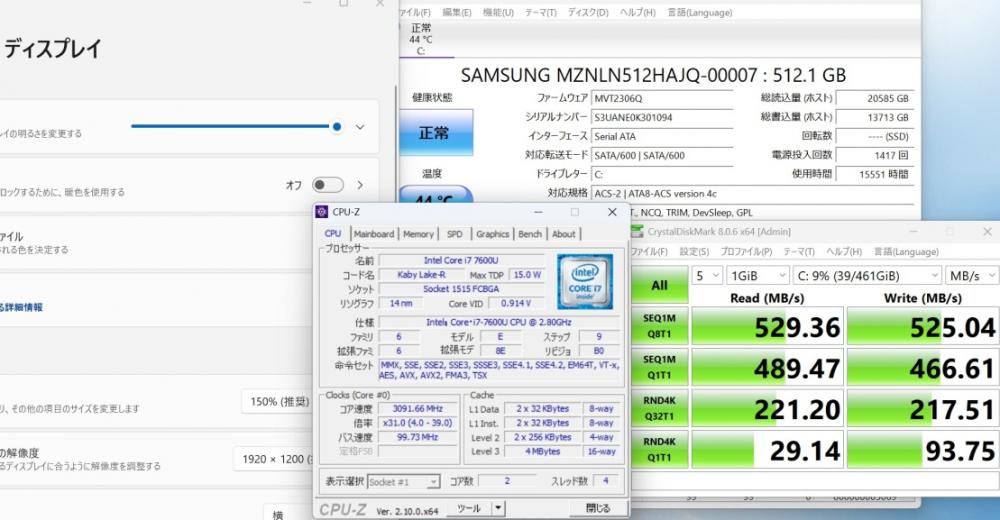
Task: Click SAMSUNG MZNLN512HAJQ-00007 drive title
Action: [653, 75]
